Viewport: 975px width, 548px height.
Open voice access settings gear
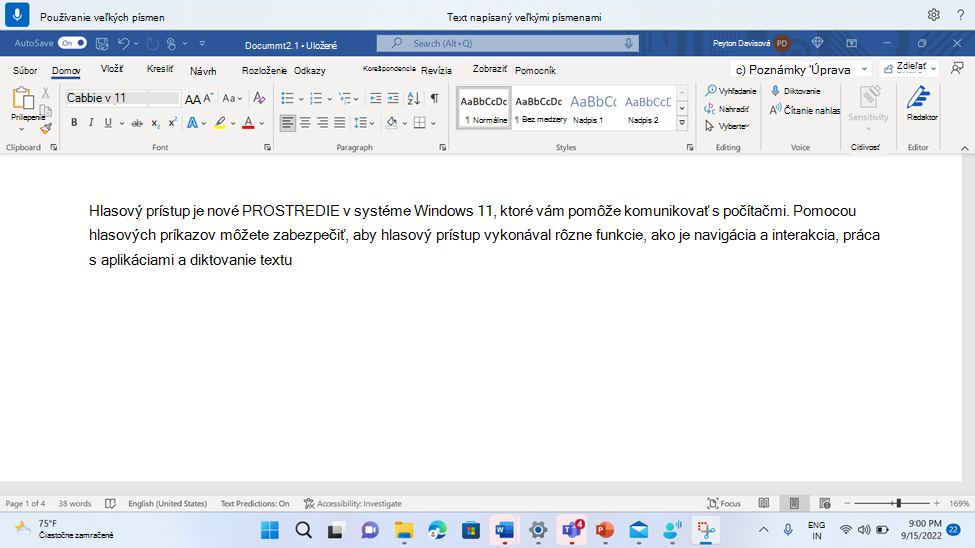pos(933,15)
